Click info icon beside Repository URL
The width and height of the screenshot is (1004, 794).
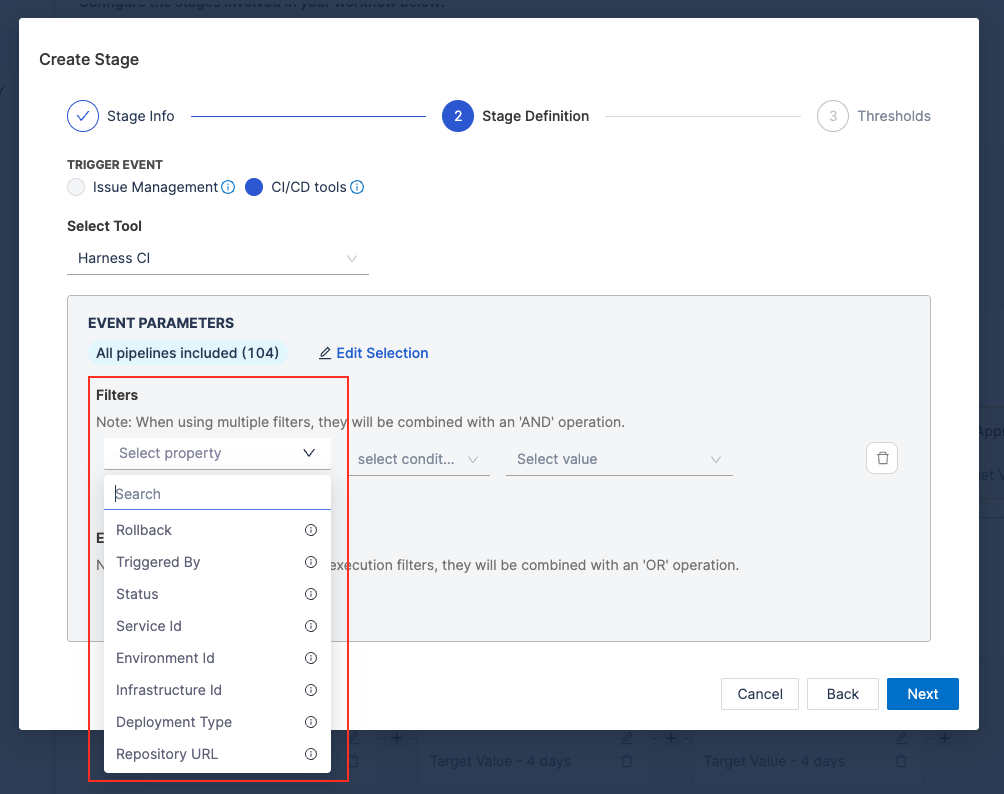(x=311, y=754)
